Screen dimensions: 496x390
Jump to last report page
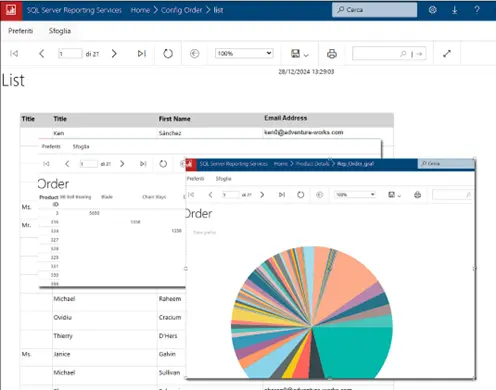142,54
